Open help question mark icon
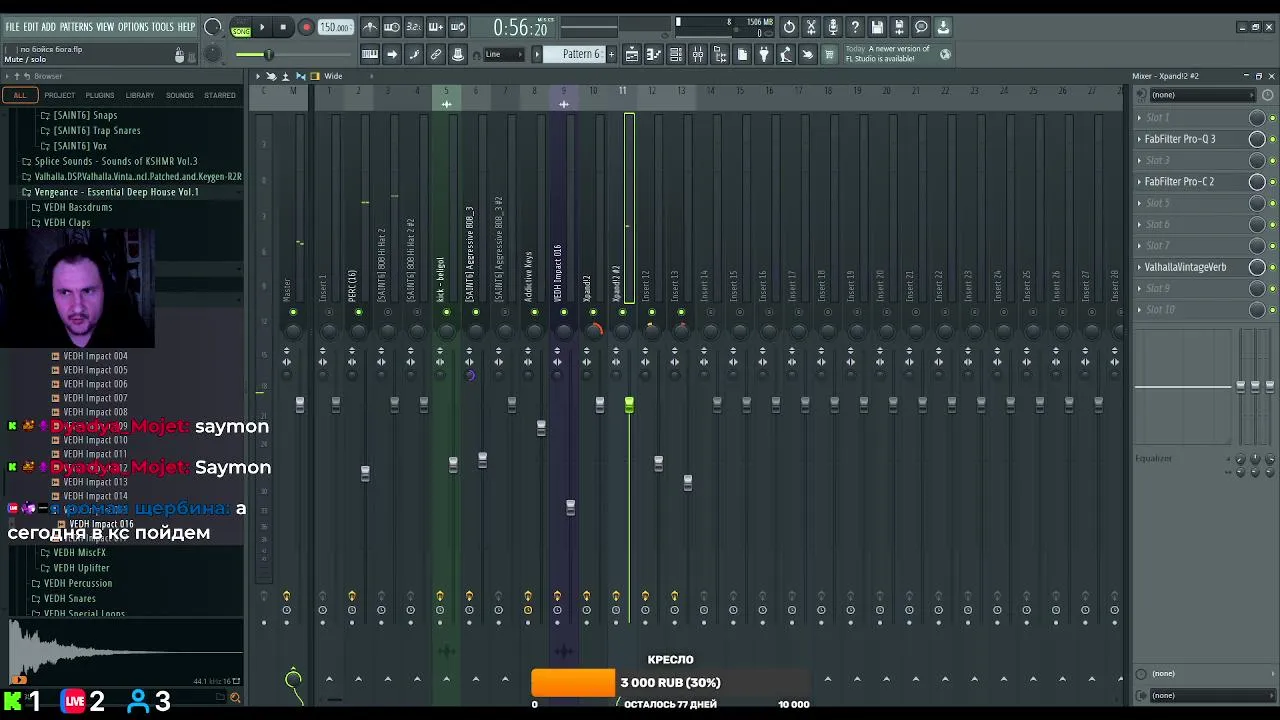 (855, 27)
